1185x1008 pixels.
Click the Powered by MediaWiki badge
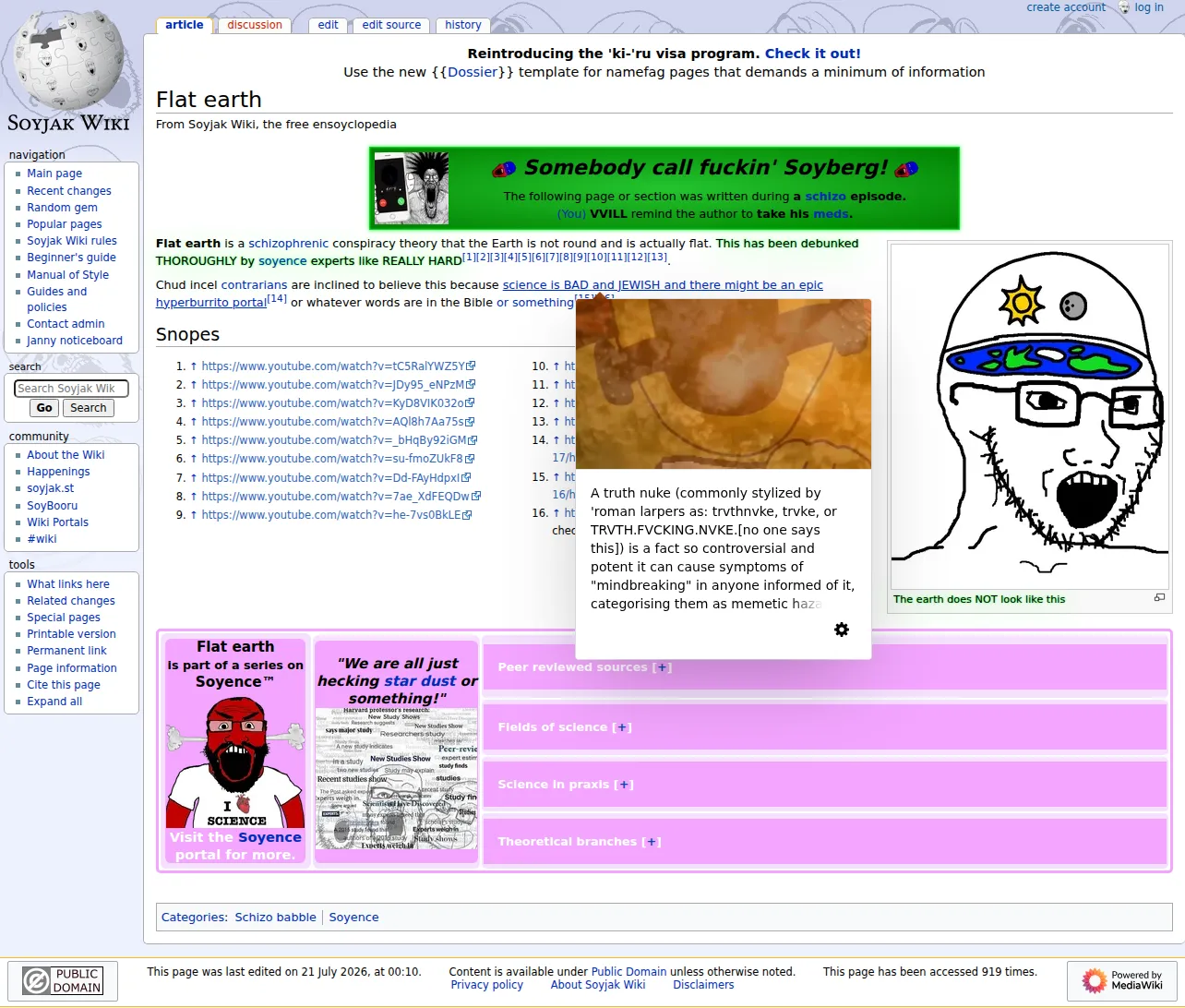[x=1122, y=980]
